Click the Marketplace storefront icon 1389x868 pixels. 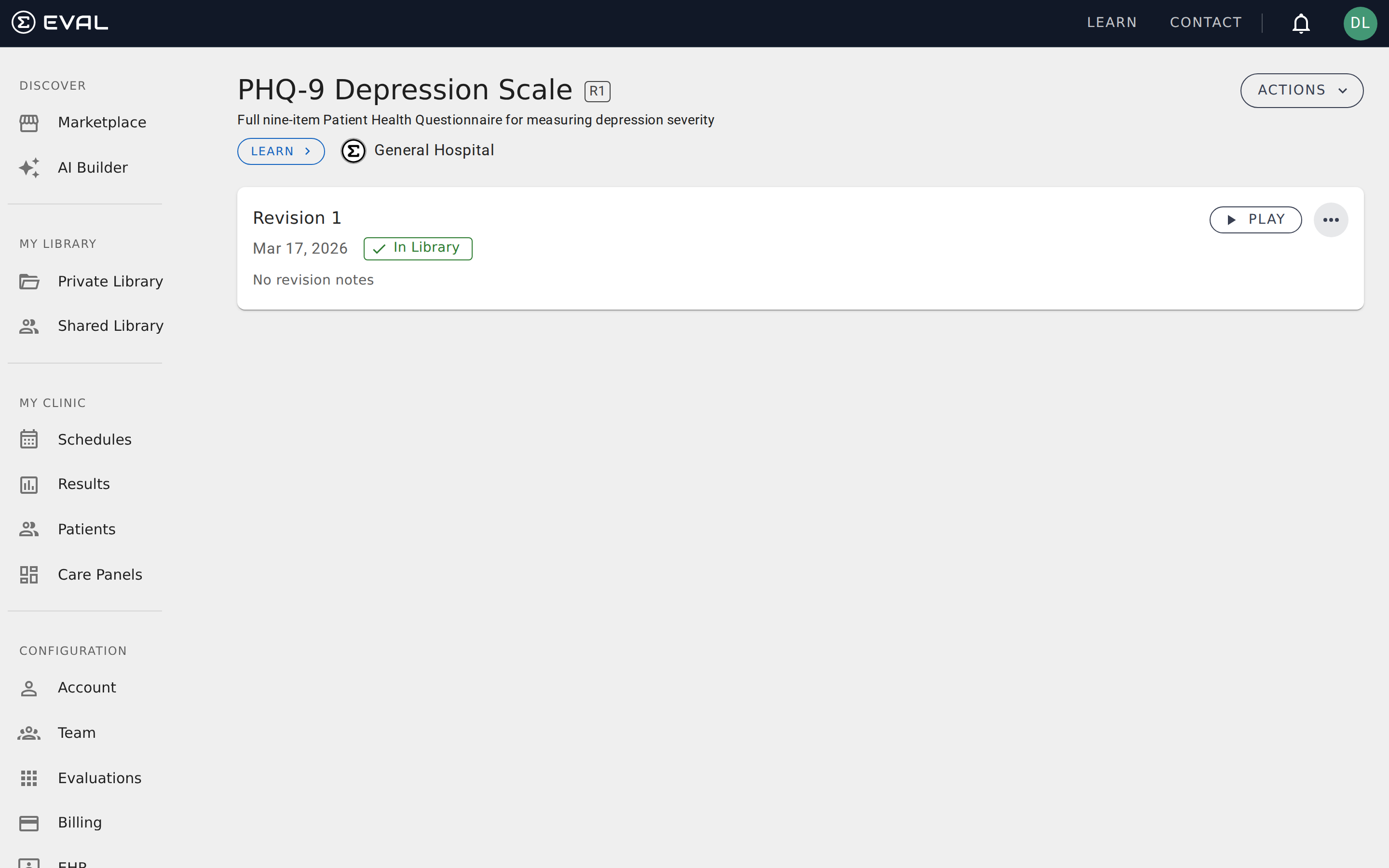coord(29,123)
